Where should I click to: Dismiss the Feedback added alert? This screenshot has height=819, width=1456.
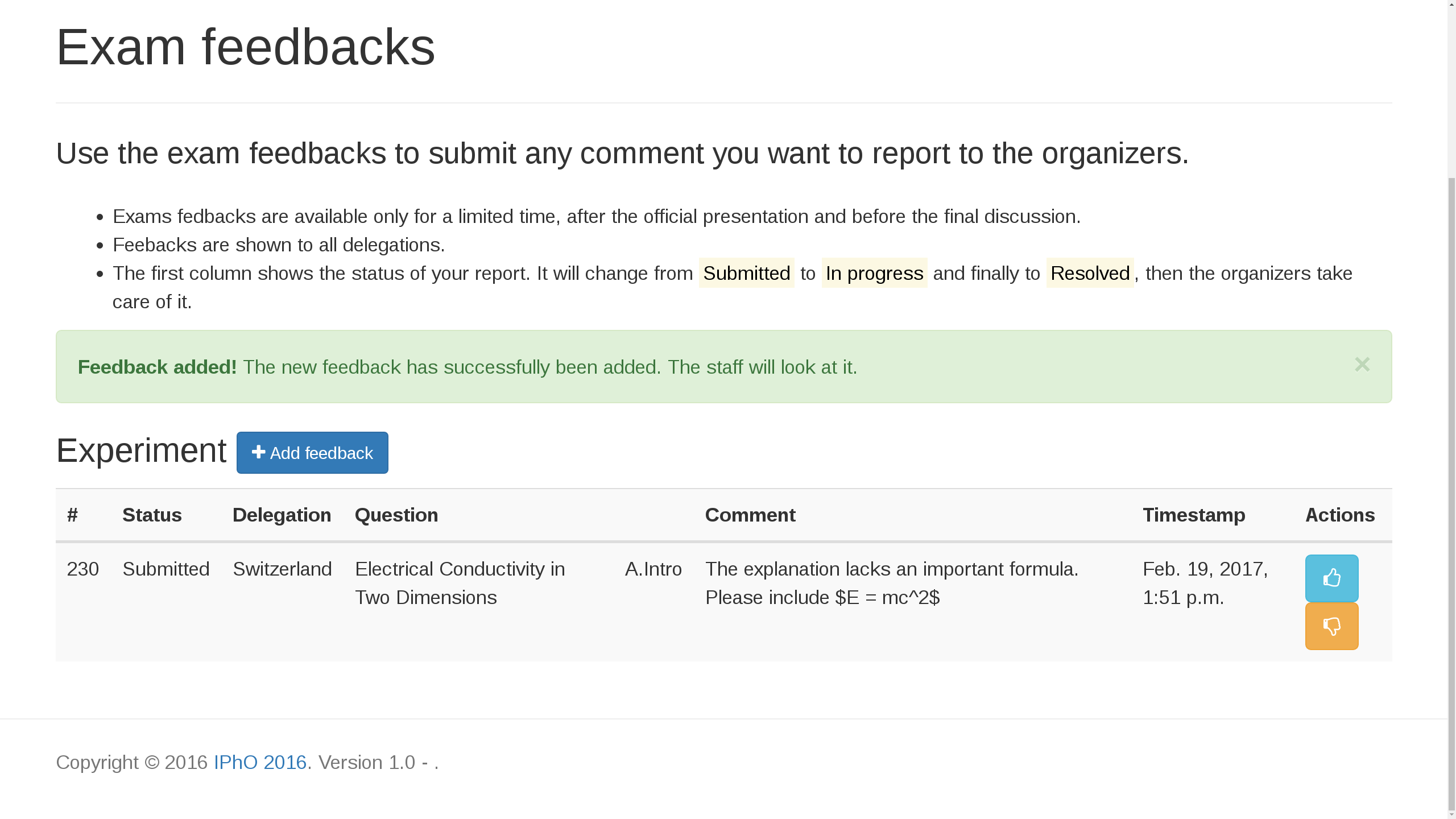pos(1362,365)
